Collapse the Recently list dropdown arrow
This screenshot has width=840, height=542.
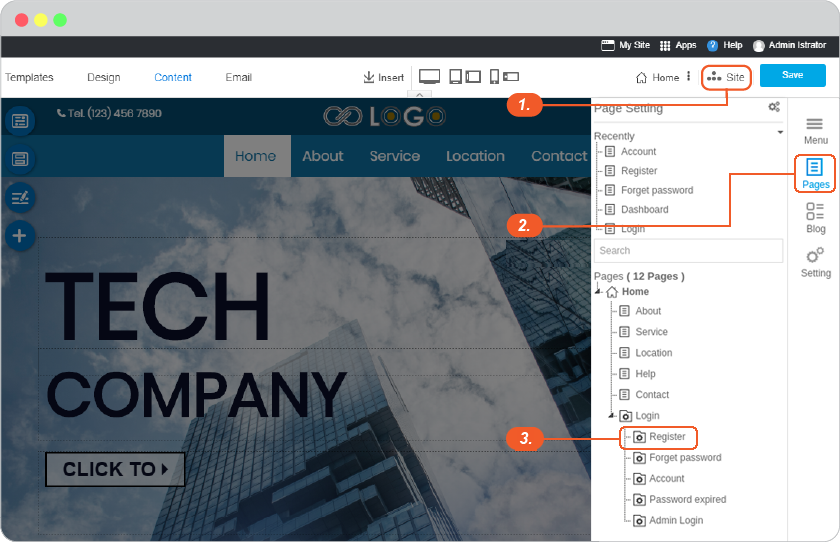(780, 132)
